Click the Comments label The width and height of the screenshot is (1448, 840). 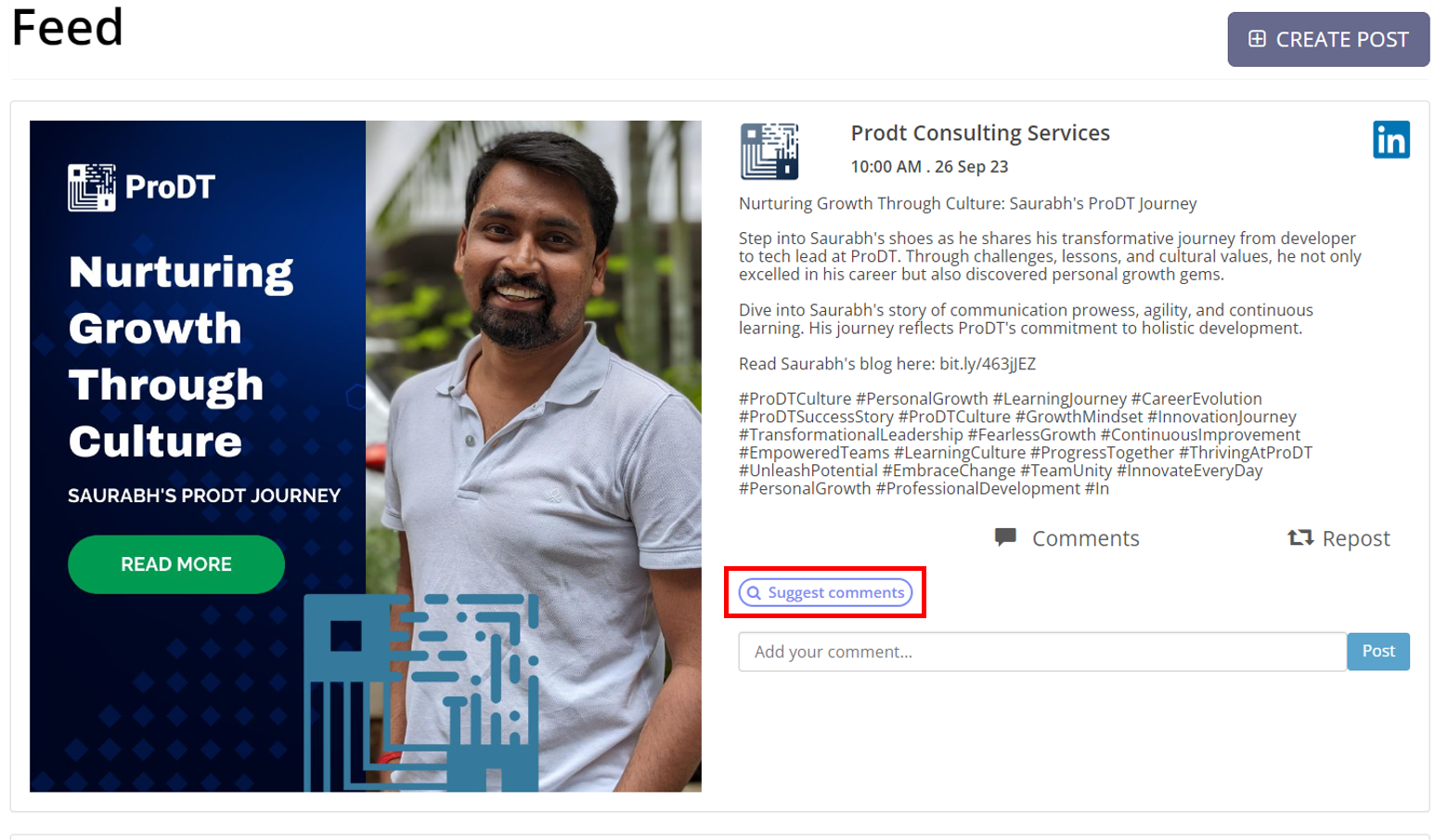(x=1085, y=538)
